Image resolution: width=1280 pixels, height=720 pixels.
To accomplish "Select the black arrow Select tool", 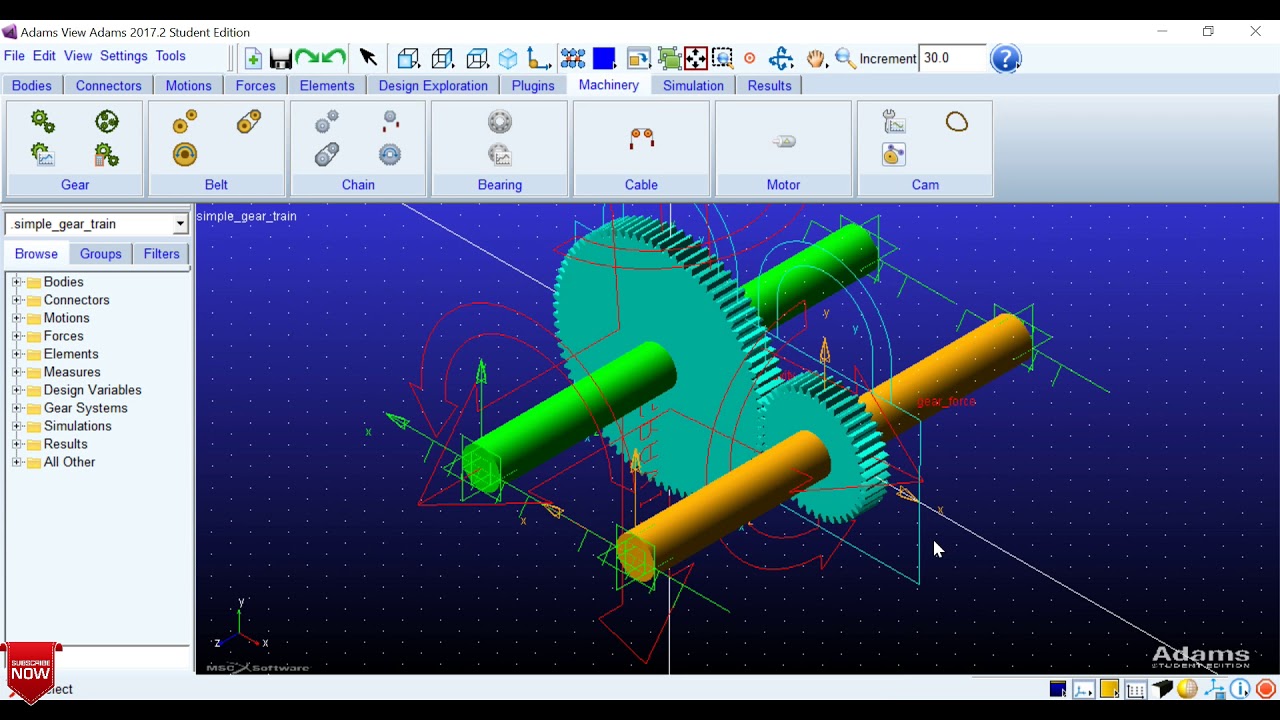I will [368, 58].
